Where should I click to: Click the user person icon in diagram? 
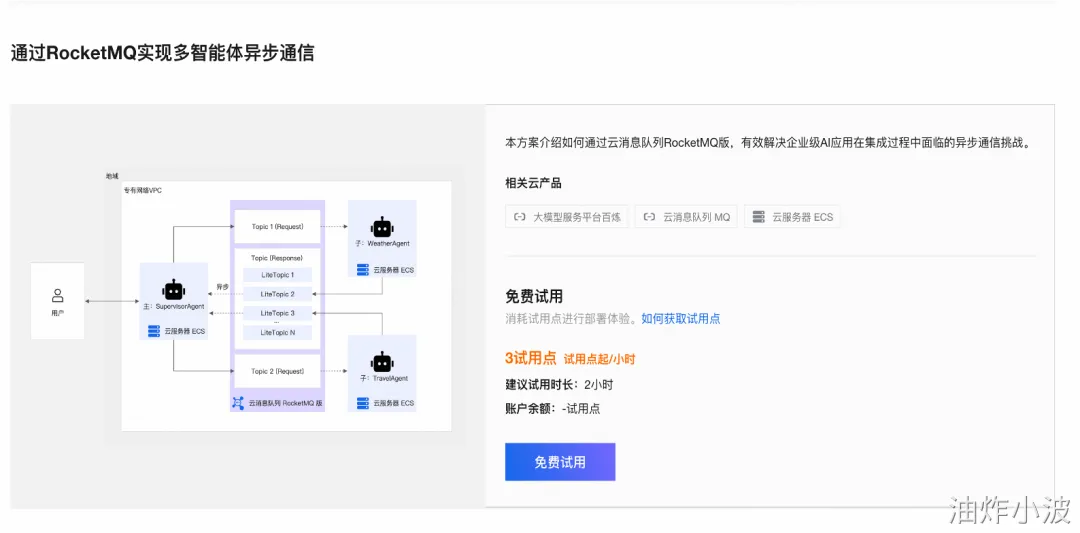(x=57, y=295)
